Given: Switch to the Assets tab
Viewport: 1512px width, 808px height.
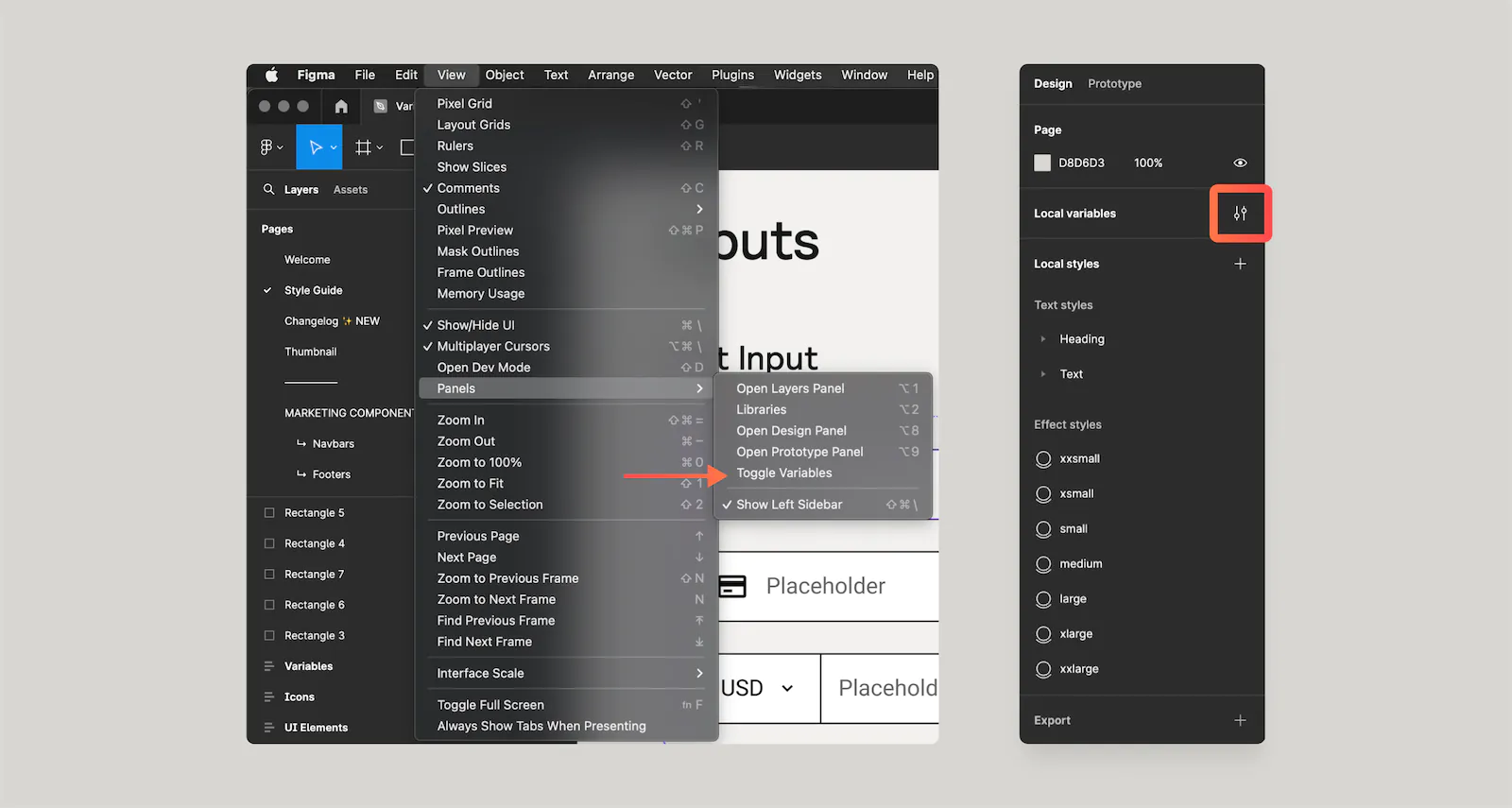Looking at the screenshot, I should click(350, 189).
